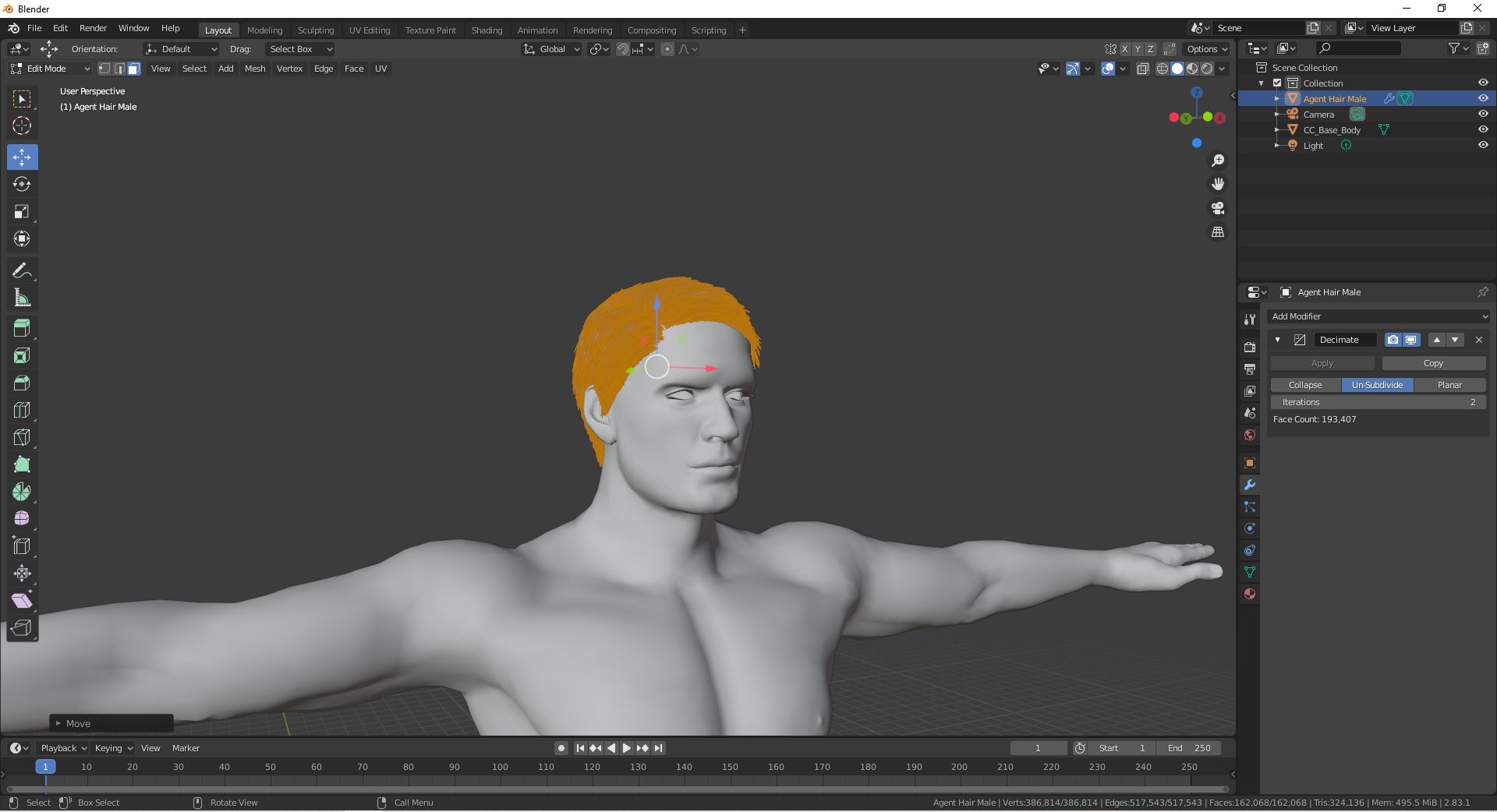Switch to the UV Editing workspace tab
The image size is (1497, 812).
pyautogui.click(x=370, y=30)
